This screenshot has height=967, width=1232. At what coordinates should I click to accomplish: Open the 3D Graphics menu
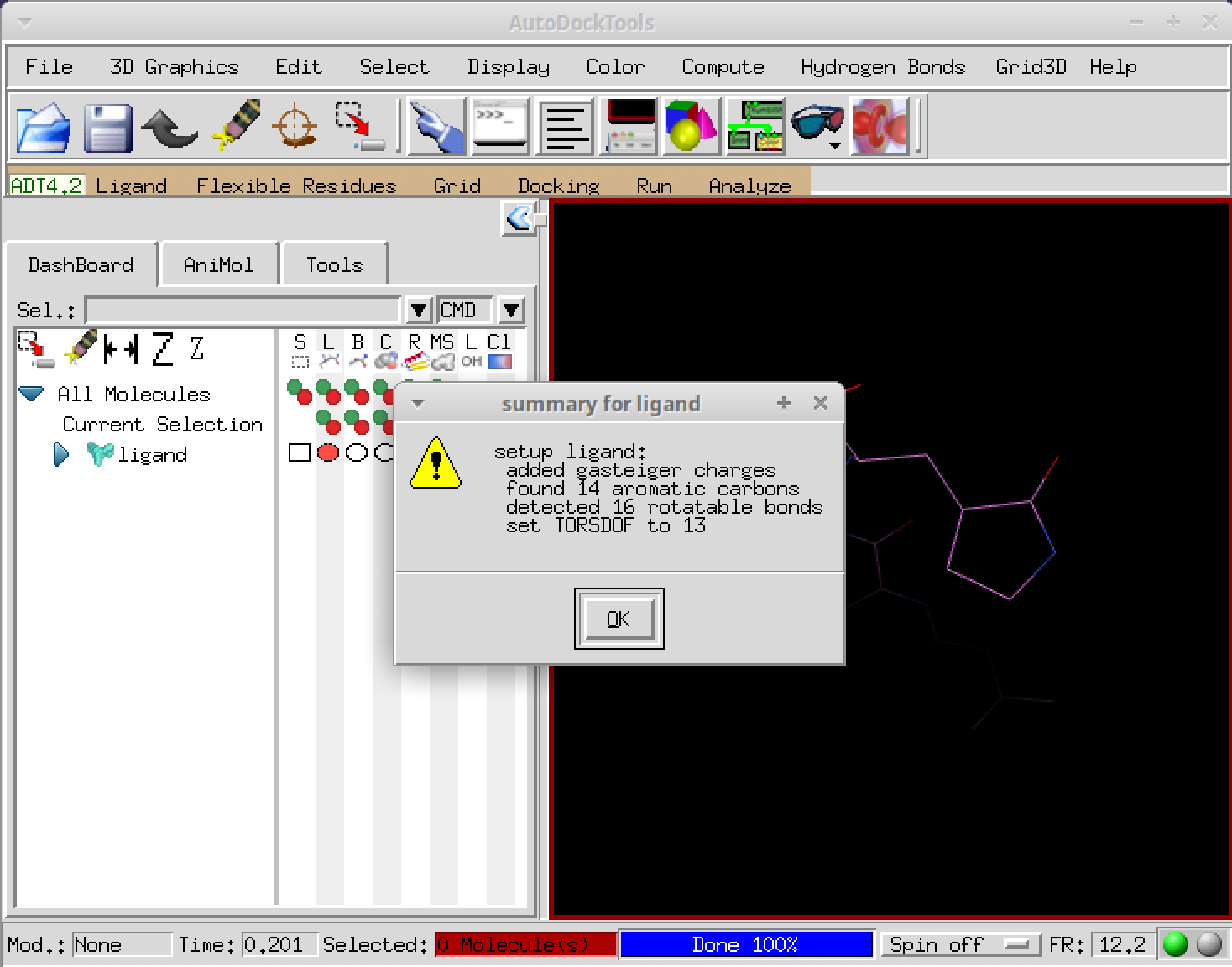175,67
